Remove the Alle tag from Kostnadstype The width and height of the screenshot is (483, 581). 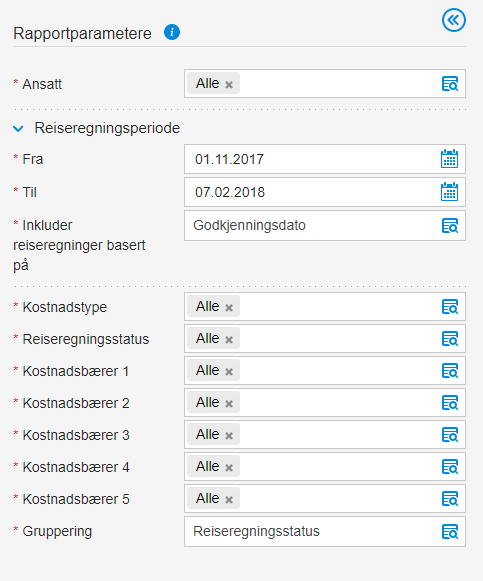pos(229,308)
